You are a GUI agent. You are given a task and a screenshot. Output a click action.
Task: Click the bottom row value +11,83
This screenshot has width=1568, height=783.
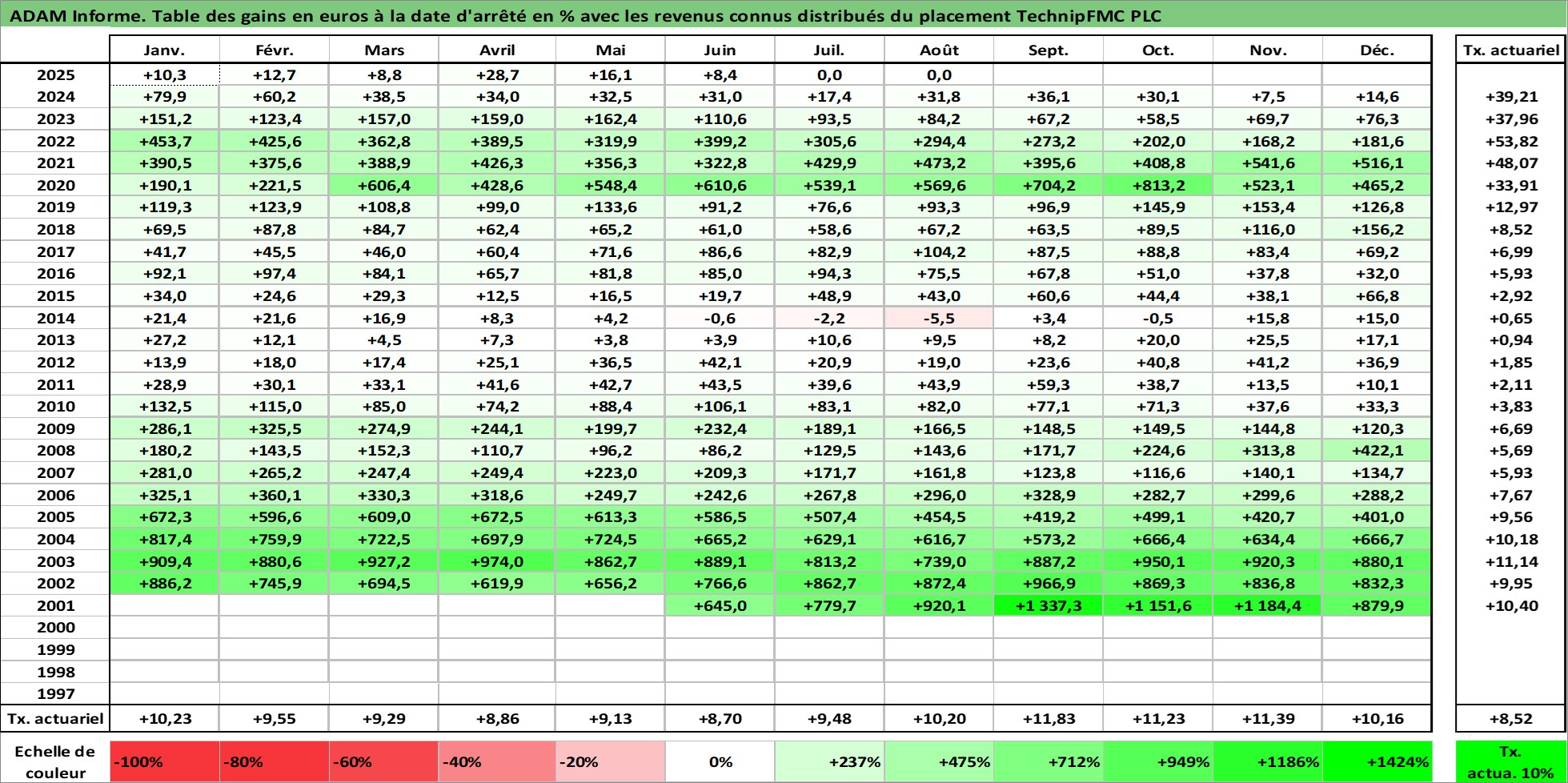(x=1048, y=718)
